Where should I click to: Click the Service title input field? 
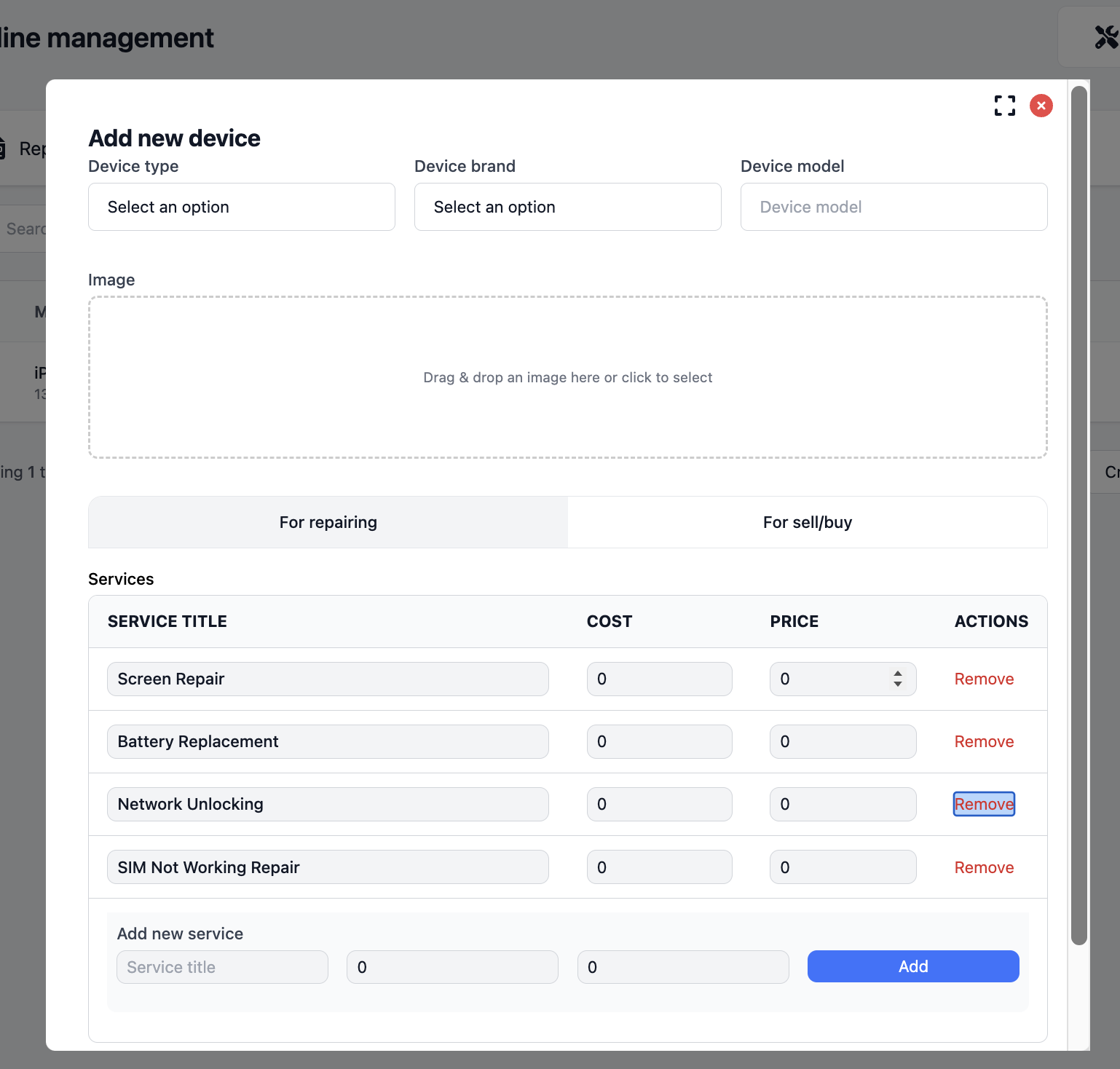(x=222, y=967)
